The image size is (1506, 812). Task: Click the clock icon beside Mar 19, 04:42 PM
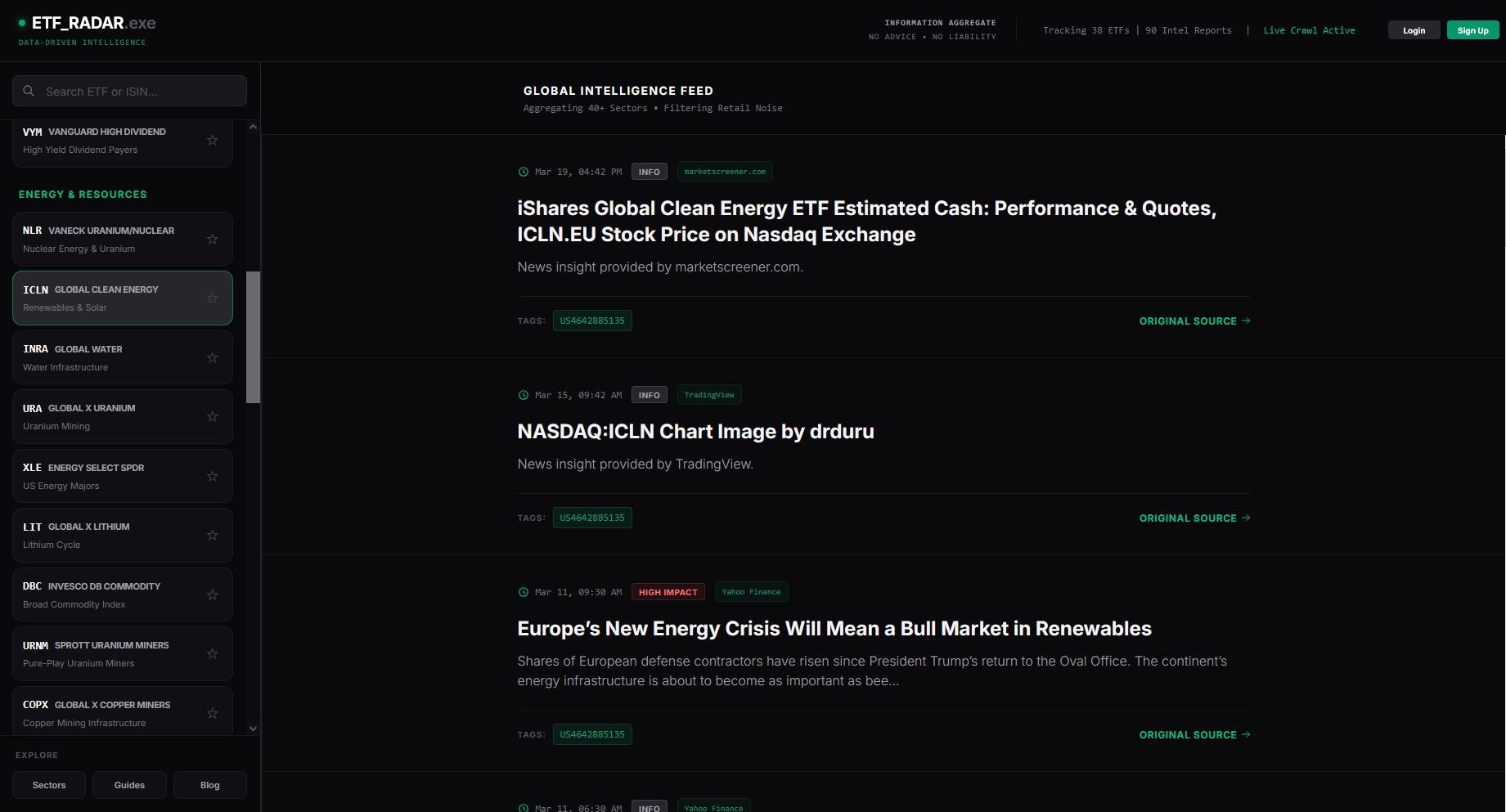coord(524,172)
